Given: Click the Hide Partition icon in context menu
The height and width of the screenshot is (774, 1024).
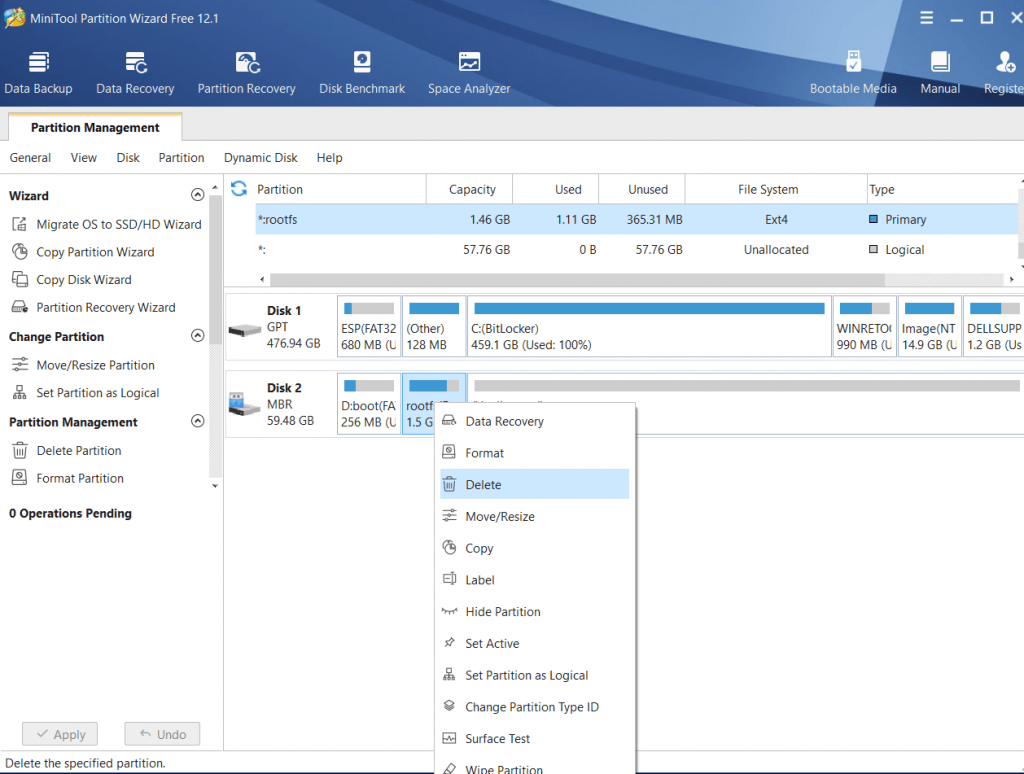Looking at the screenshot, I should 449,611.
